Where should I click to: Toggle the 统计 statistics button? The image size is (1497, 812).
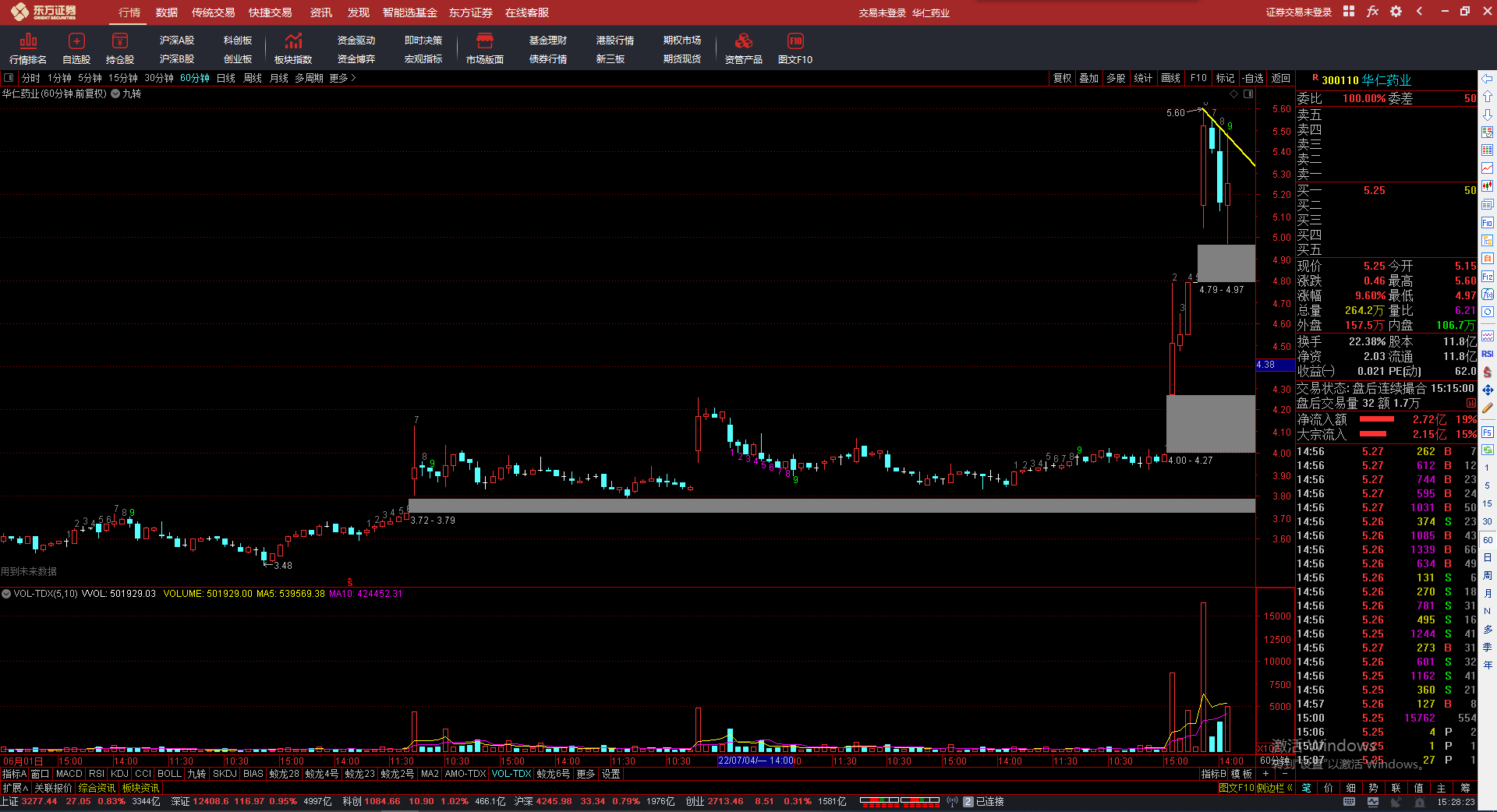[1143, 78]
